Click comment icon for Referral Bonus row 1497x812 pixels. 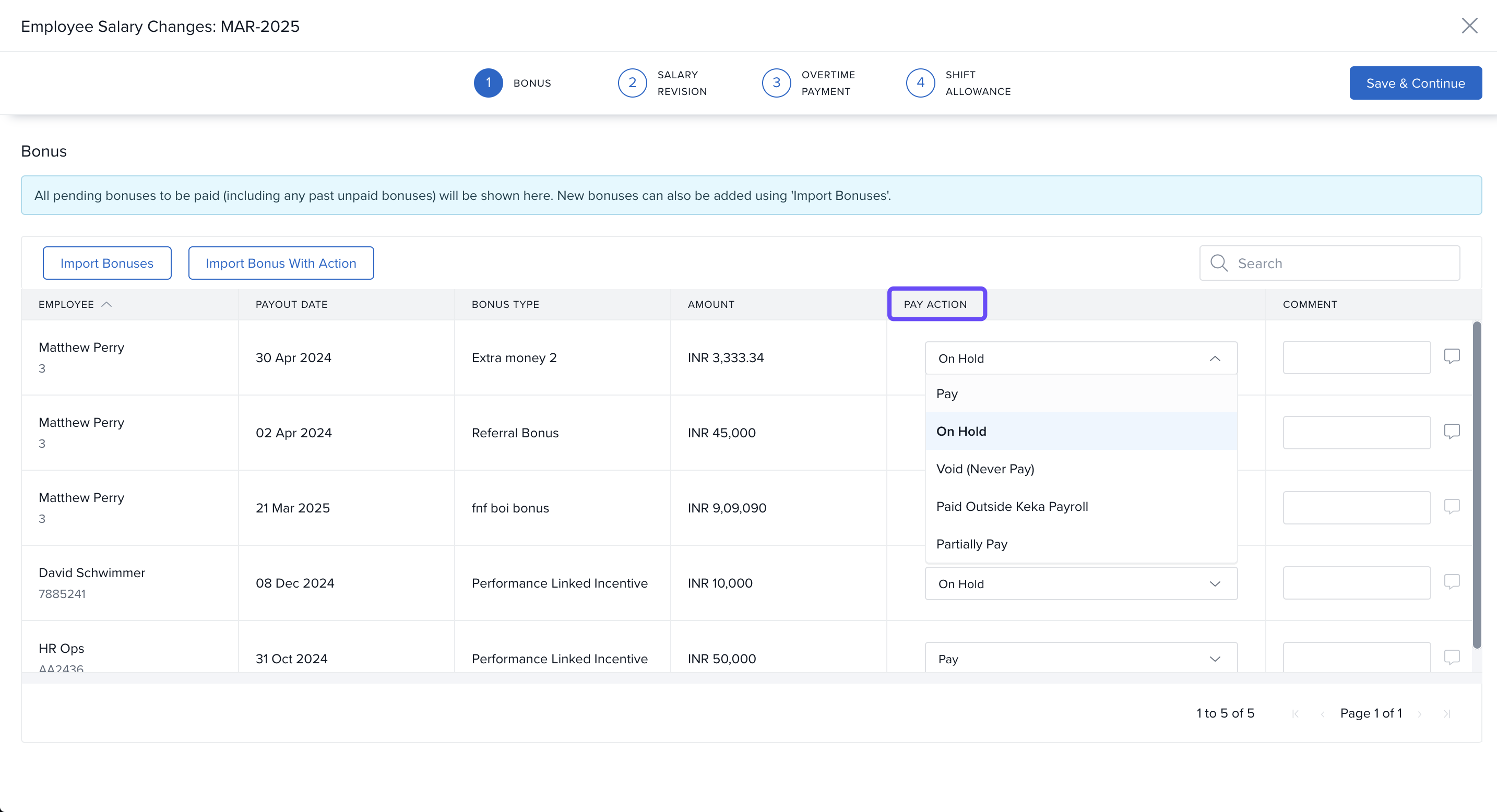1451,431
